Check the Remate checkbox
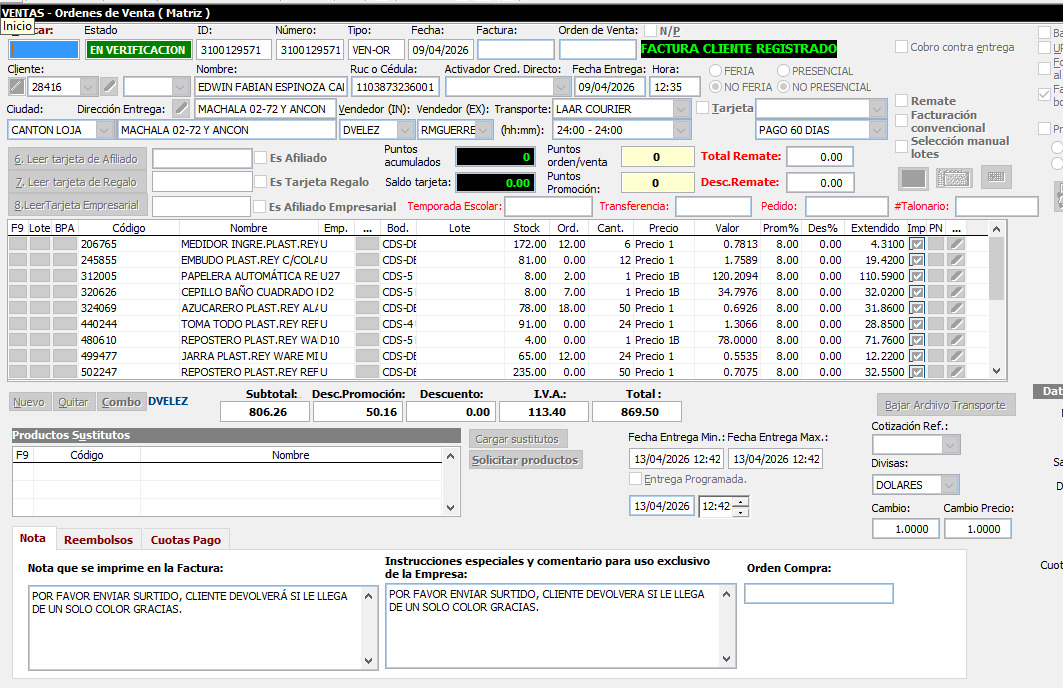This screenshot has width=1063, height=688. coord(902,101)
